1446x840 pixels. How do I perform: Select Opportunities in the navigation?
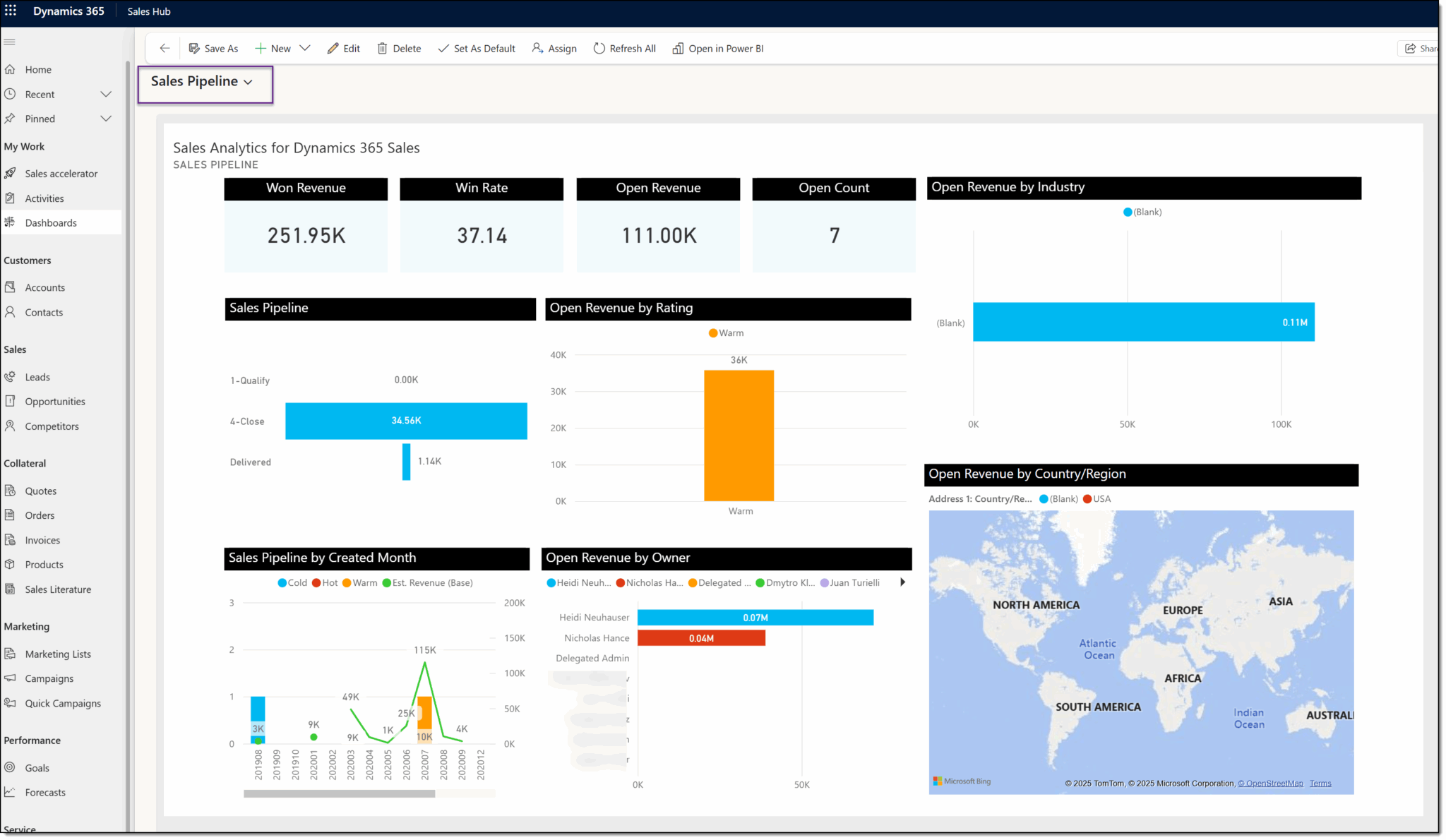pyautogui.click(x=54, y=401)
